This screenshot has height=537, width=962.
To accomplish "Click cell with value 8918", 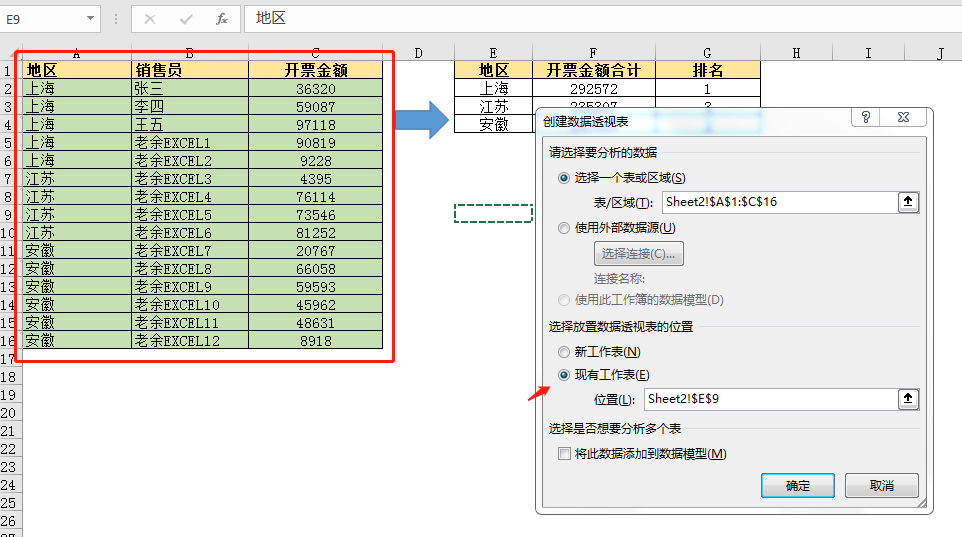I will point(315,340).
